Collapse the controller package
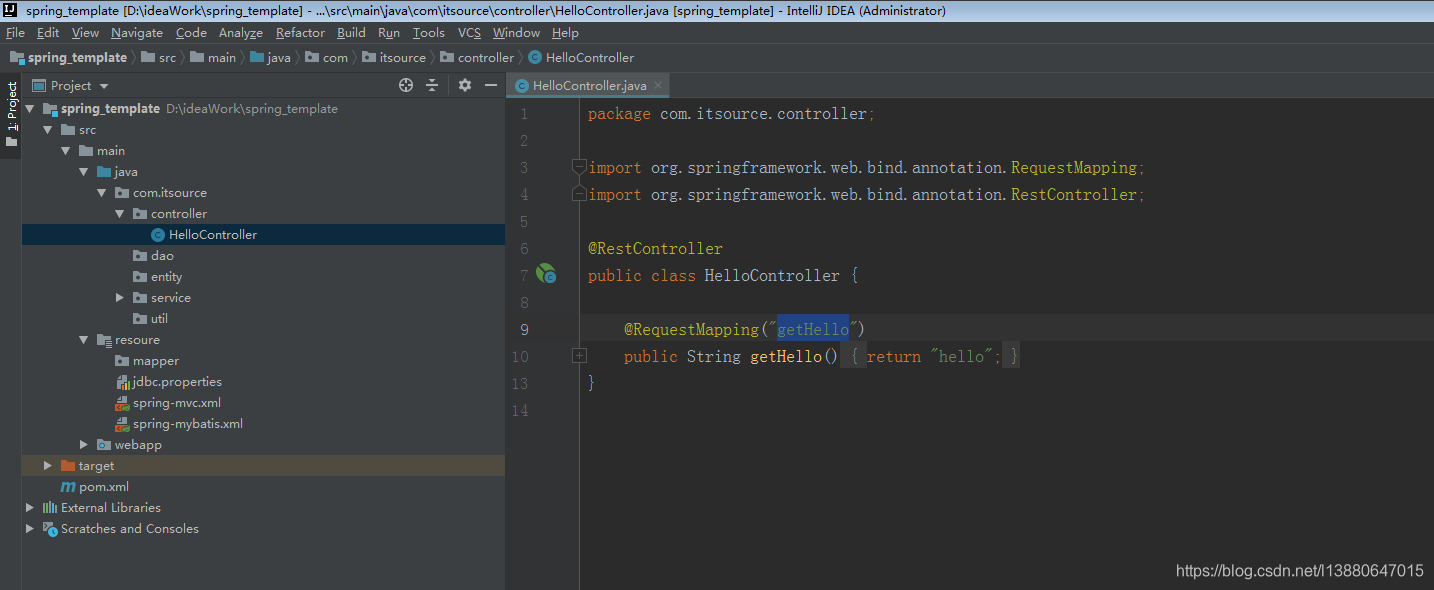1434x590 pixels. click(x=120, y=214)
